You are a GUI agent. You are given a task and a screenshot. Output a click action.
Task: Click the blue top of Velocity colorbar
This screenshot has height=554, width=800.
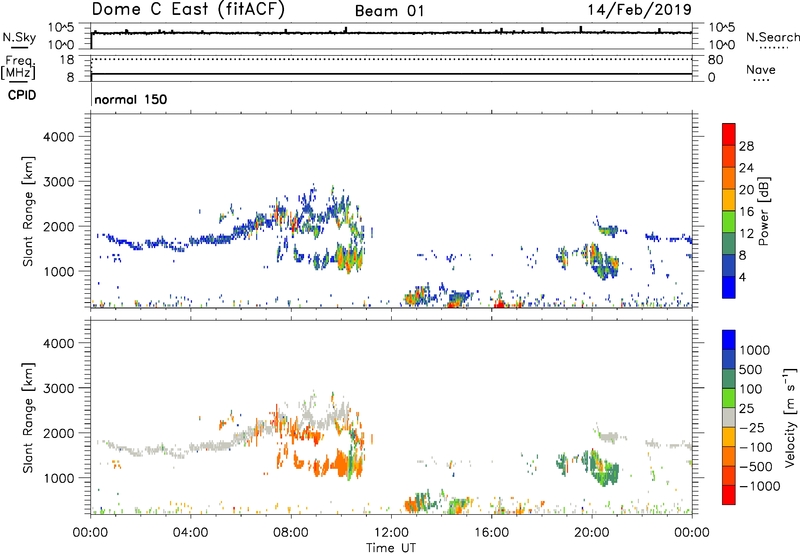[729, 340]
